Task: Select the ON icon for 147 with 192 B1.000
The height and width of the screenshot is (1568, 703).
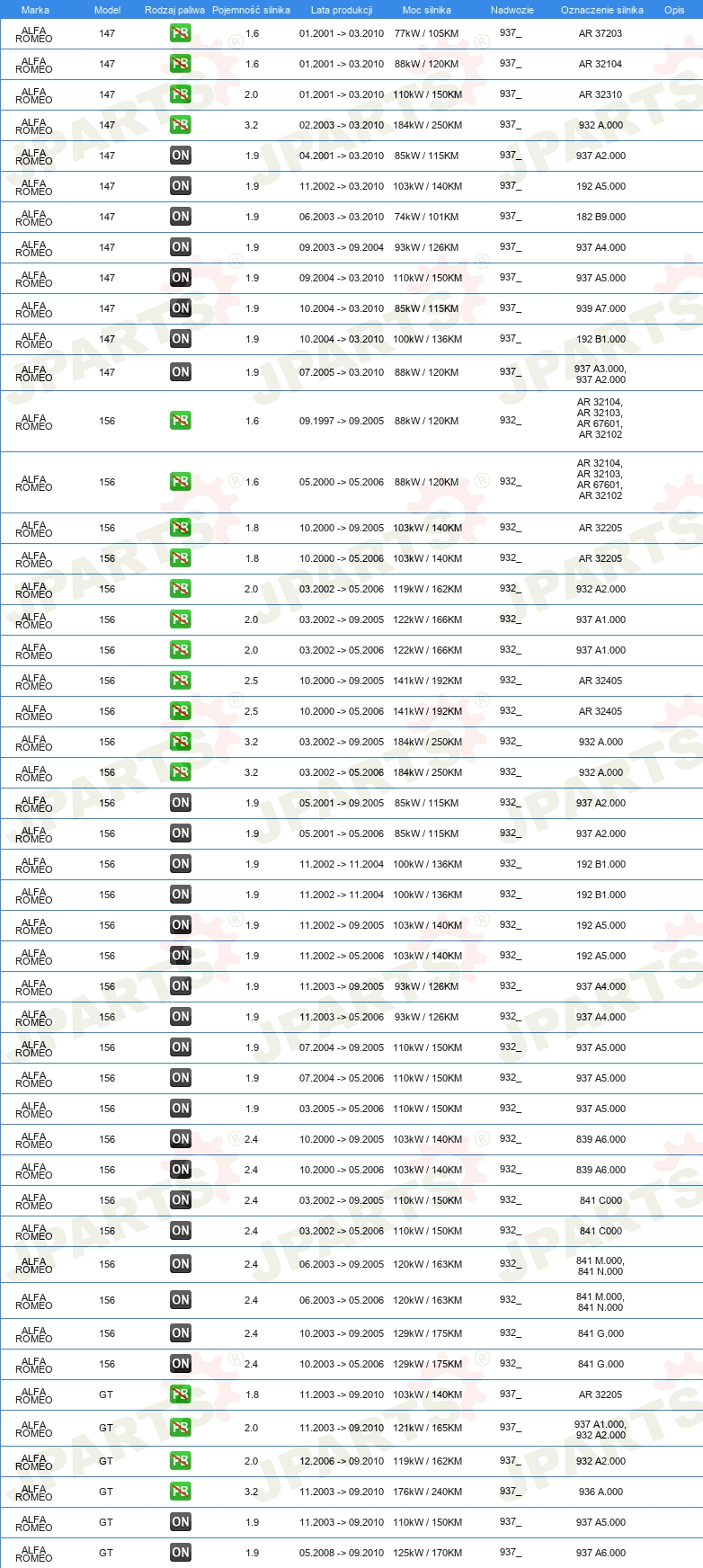Action: point(181,339)
